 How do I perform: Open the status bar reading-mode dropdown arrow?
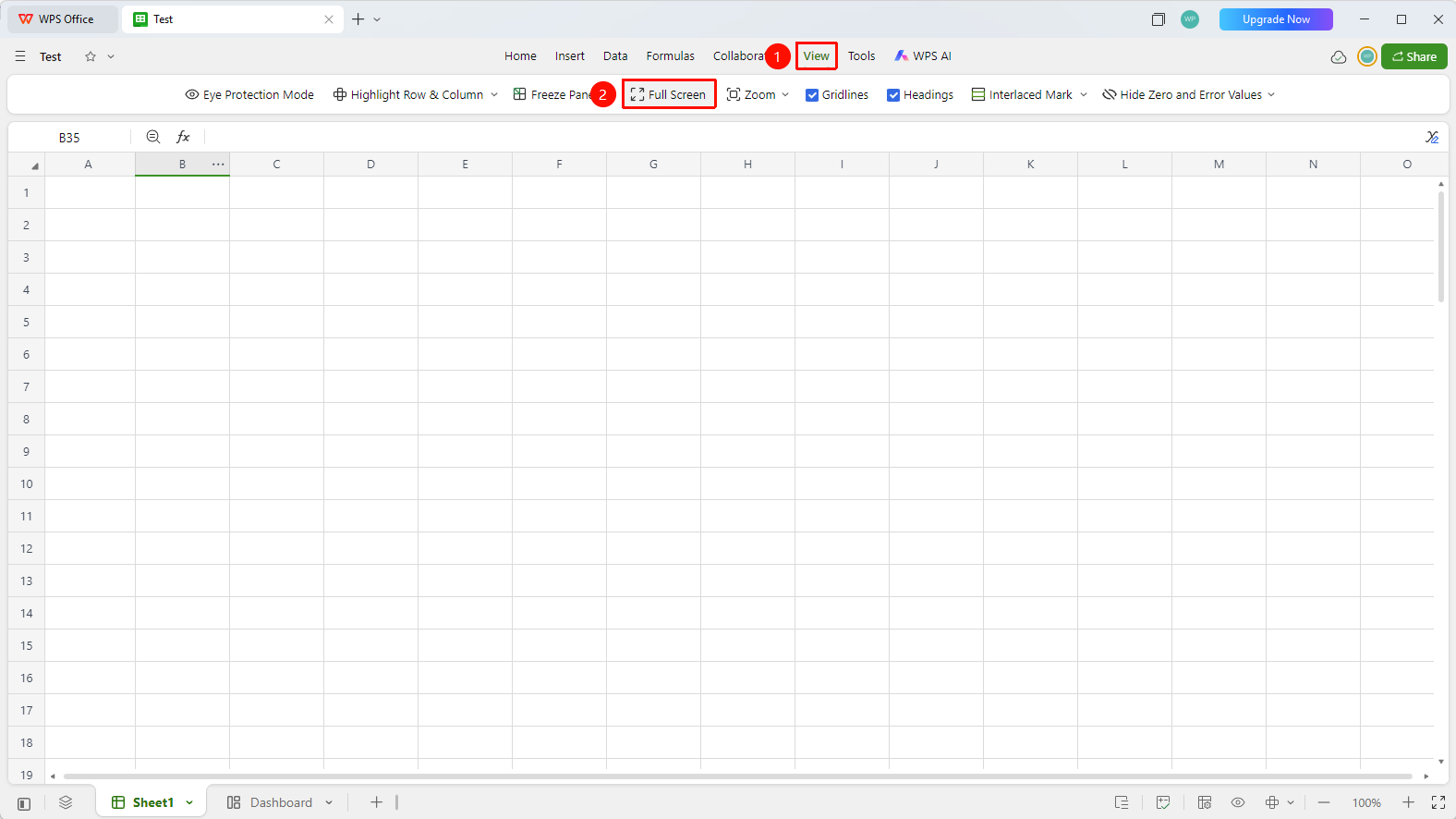pyautogui.click(x=1291, y=803)
